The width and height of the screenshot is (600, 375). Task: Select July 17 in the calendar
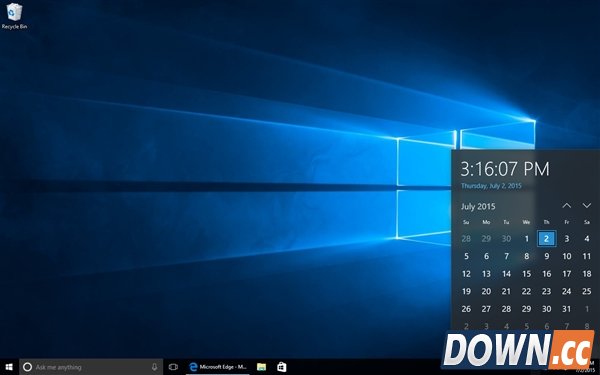567,274
